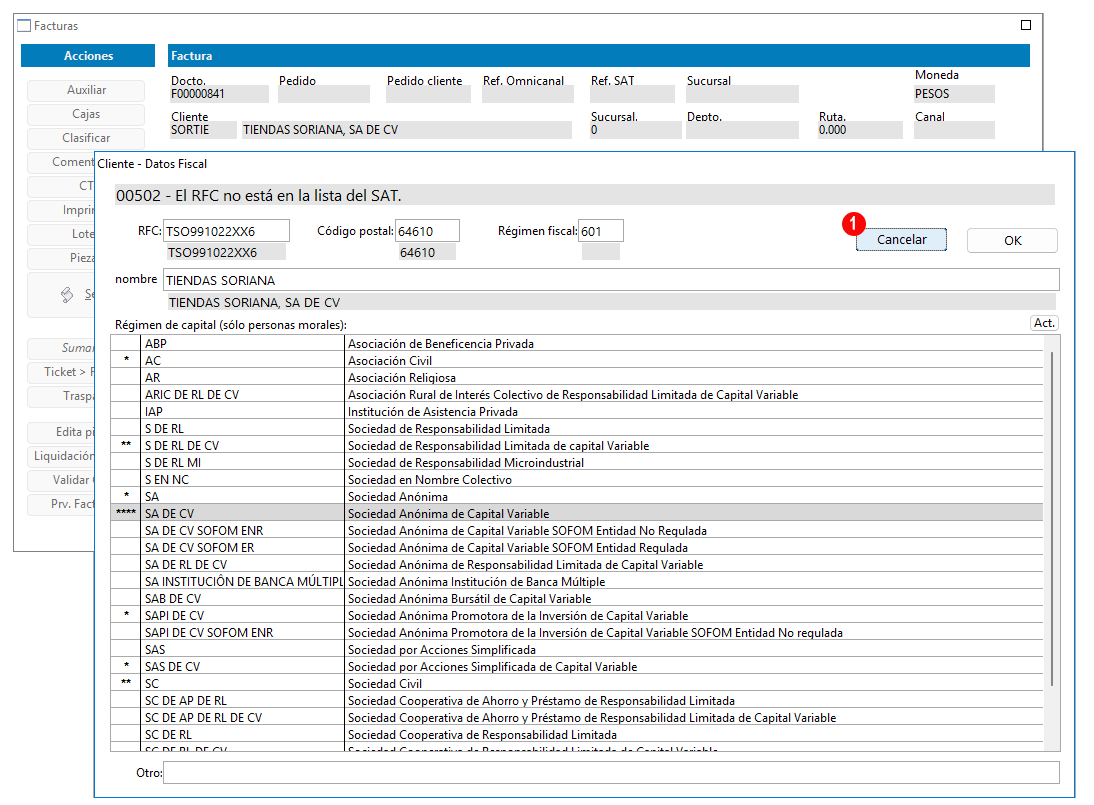Click the Cancelar button
Image resolution: width=1094 pixels, height=805 pixels.
[901, 239]
